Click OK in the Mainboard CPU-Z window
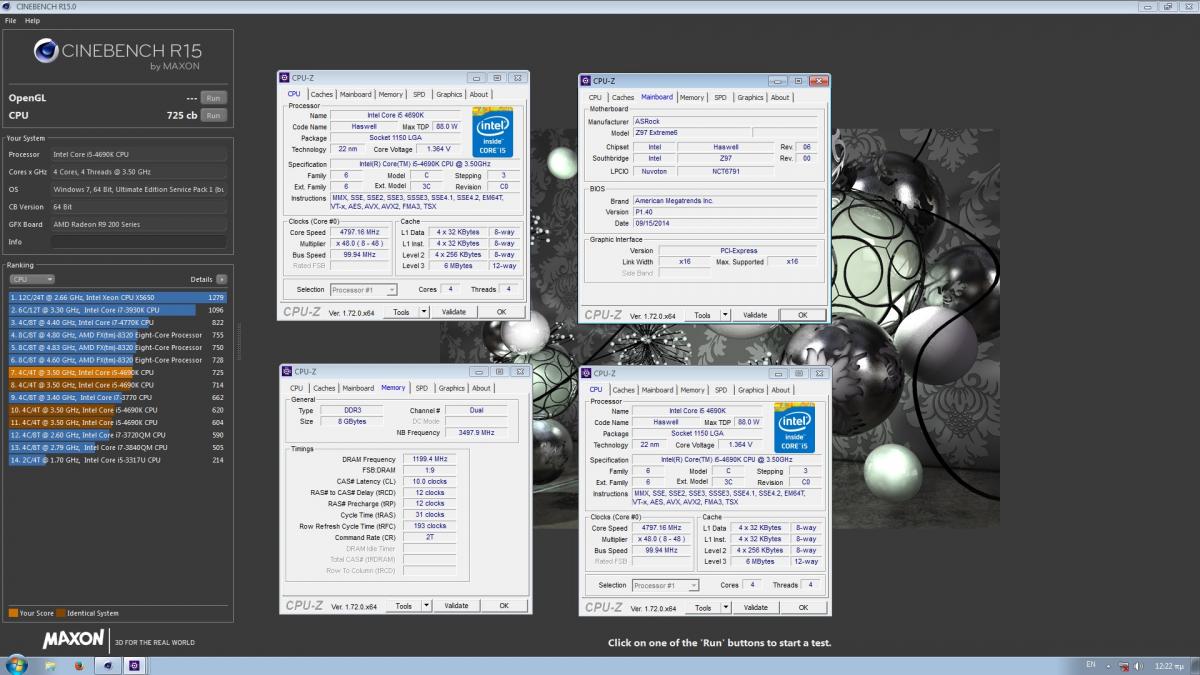Image resolution: width=1200 pixels, height=675 pixels. pyautogui.click(x=802, y=315)
